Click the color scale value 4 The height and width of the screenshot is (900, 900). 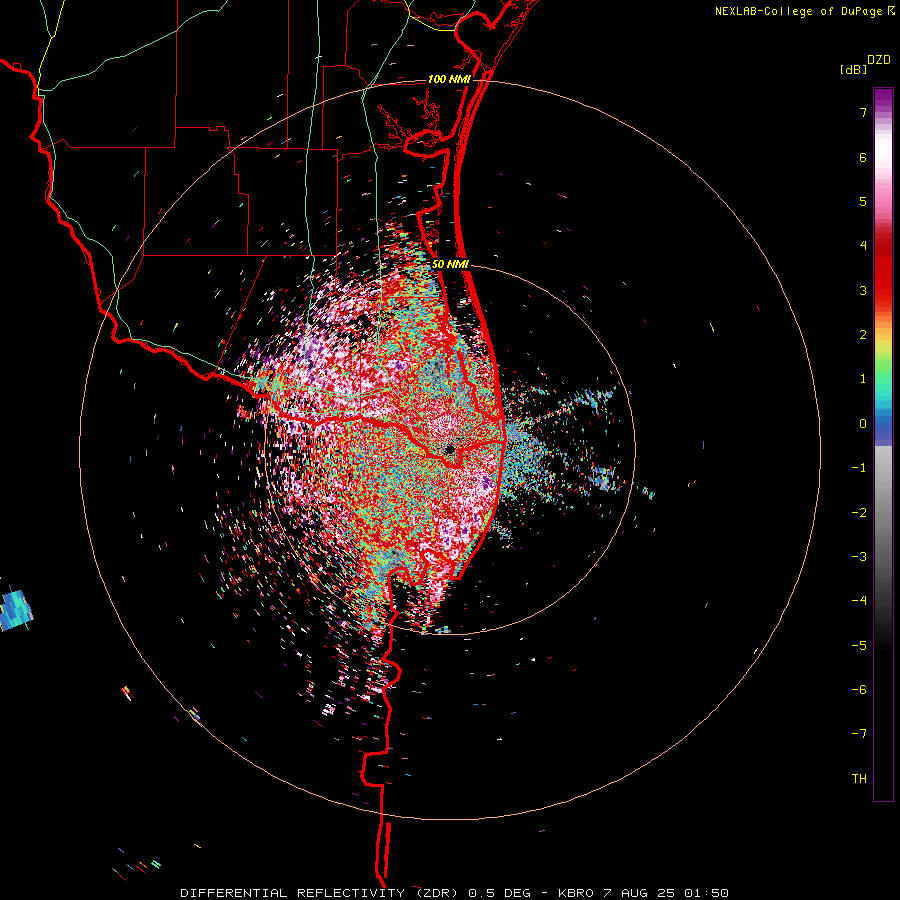point(863,246)
